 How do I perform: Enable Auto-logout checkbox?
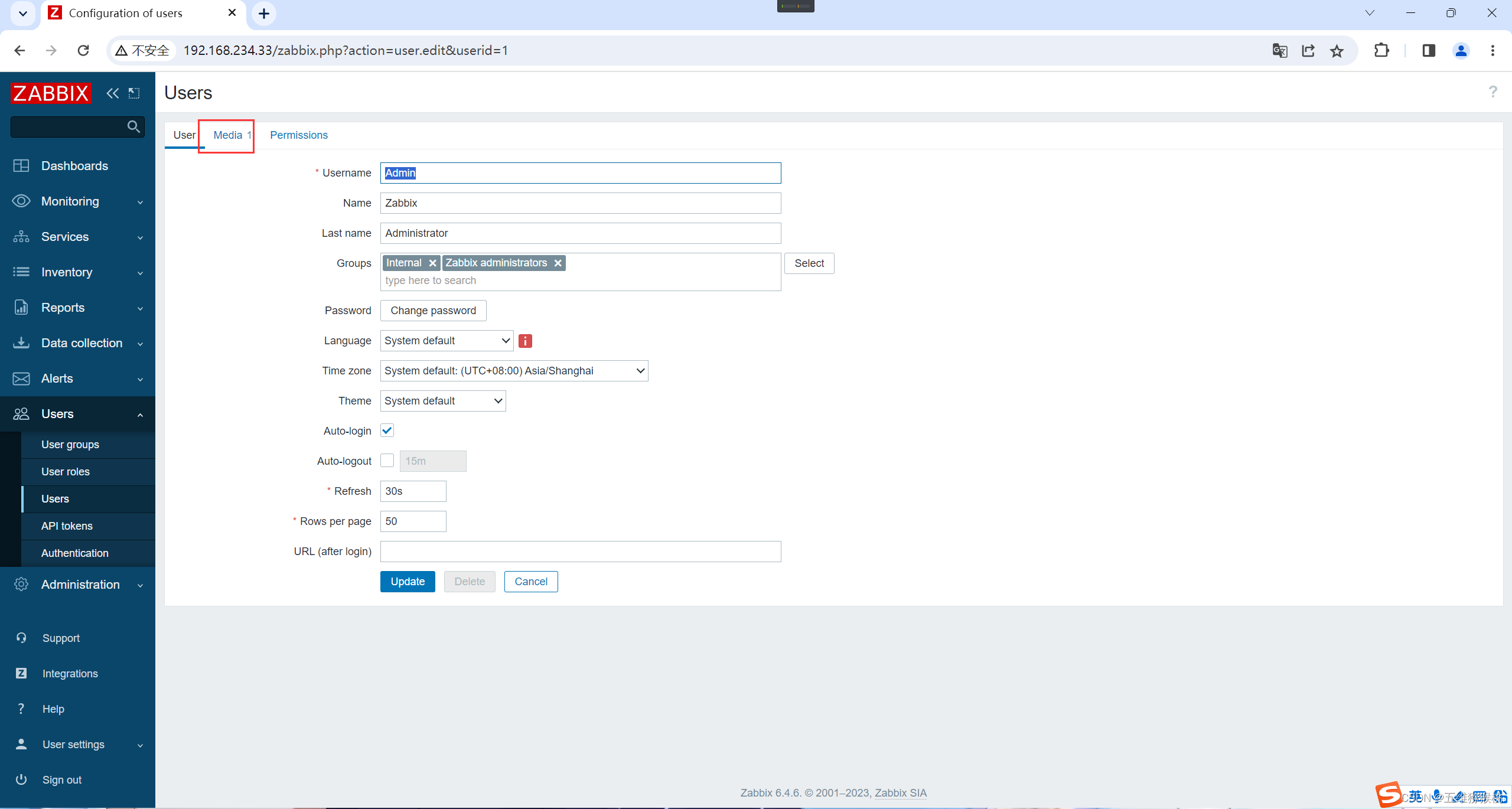386,460
